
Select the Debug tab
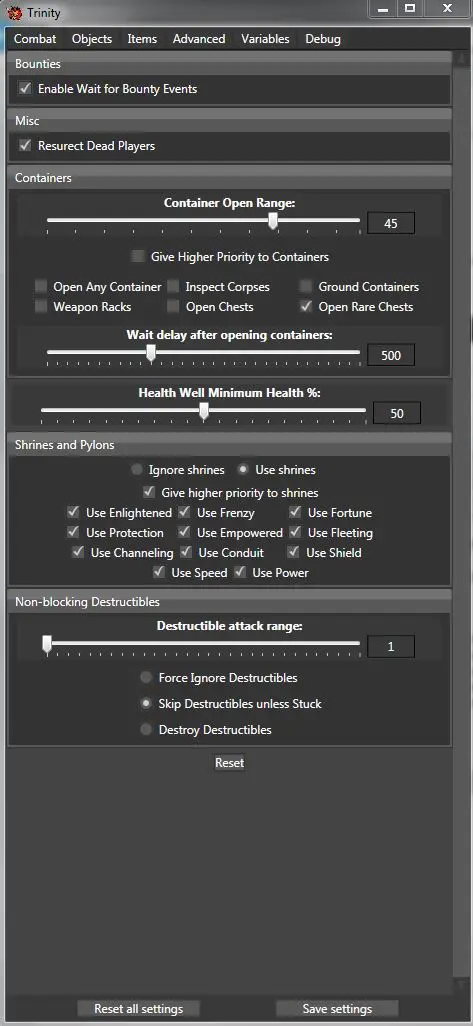pyautogui.click(x=323, y=39)
